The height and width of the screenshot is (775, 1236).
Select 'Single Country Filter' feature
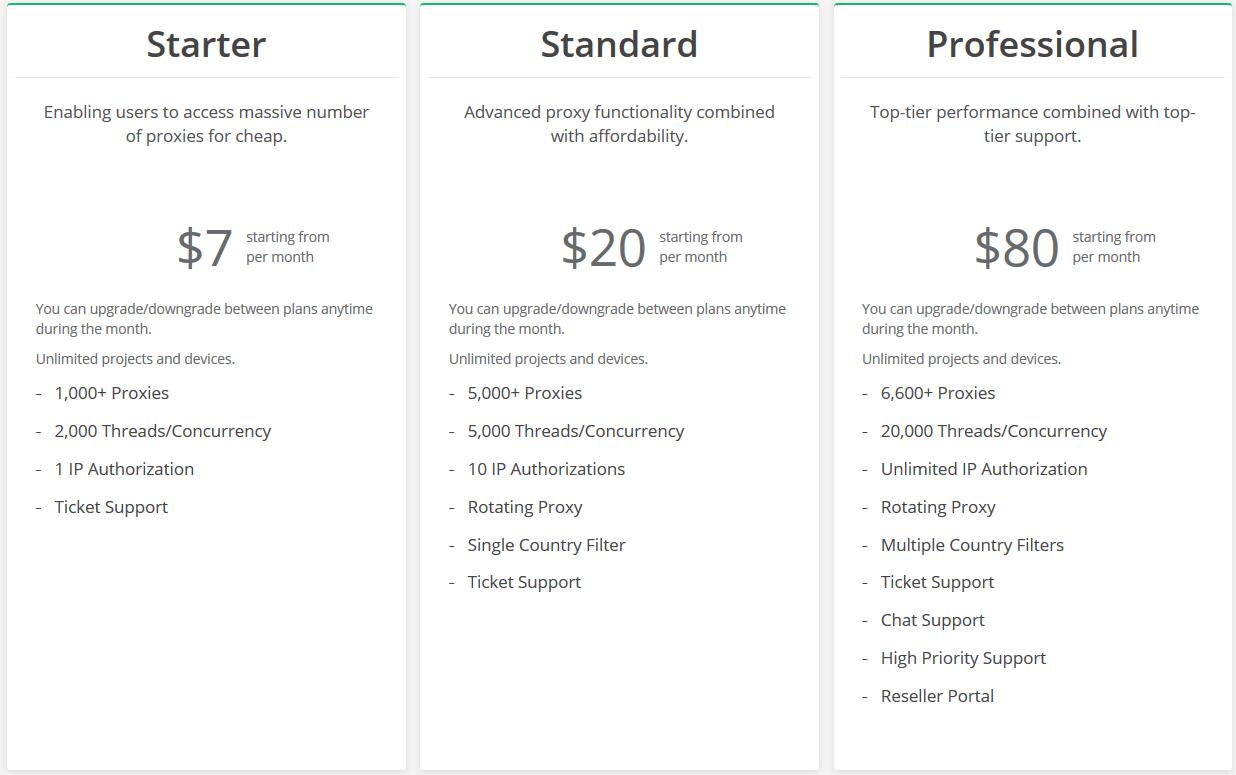[x=546, y=545]
